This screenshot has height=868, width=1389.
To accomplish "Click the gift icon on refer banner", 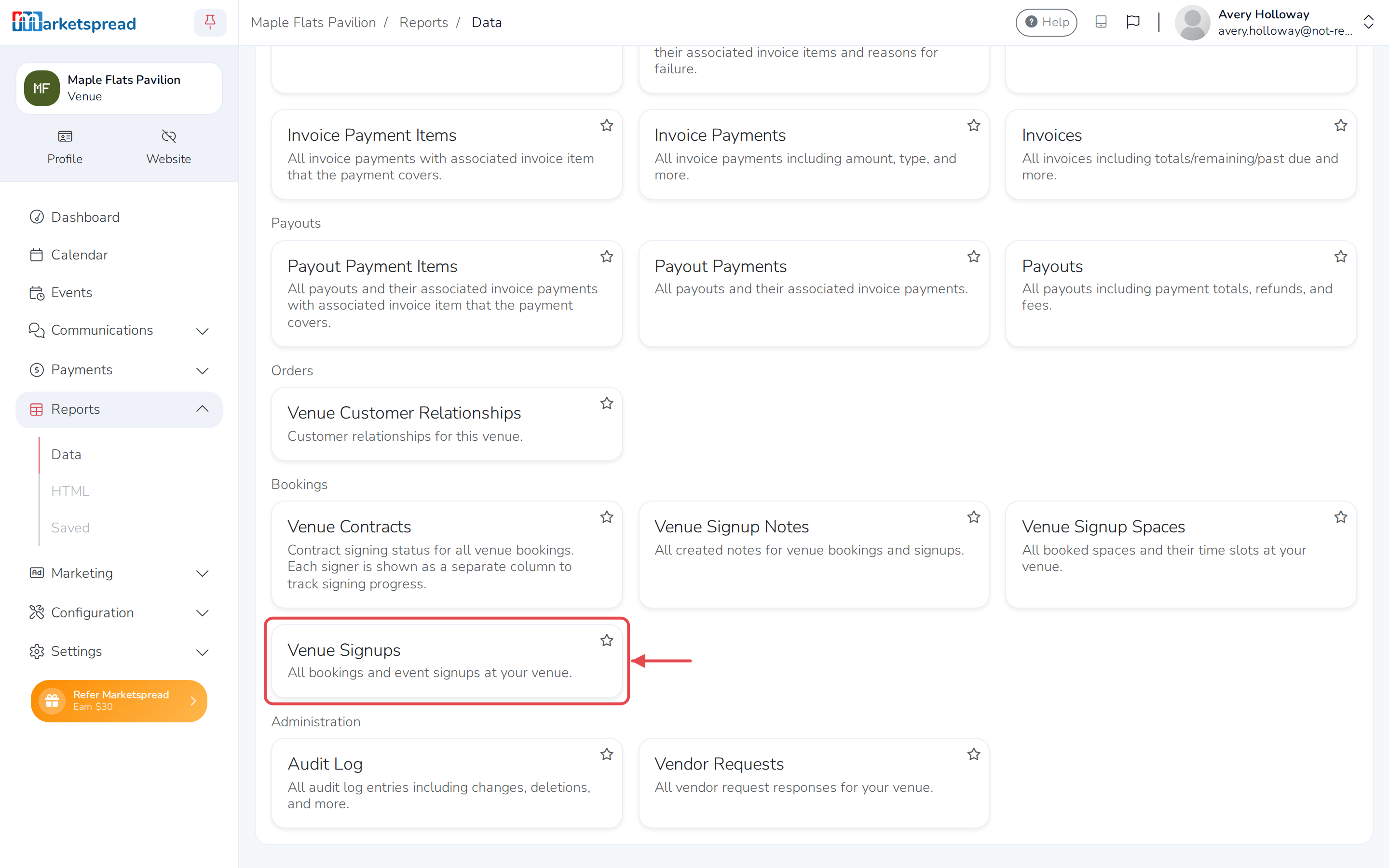I will pyautogui.click(x=52, y=700).
